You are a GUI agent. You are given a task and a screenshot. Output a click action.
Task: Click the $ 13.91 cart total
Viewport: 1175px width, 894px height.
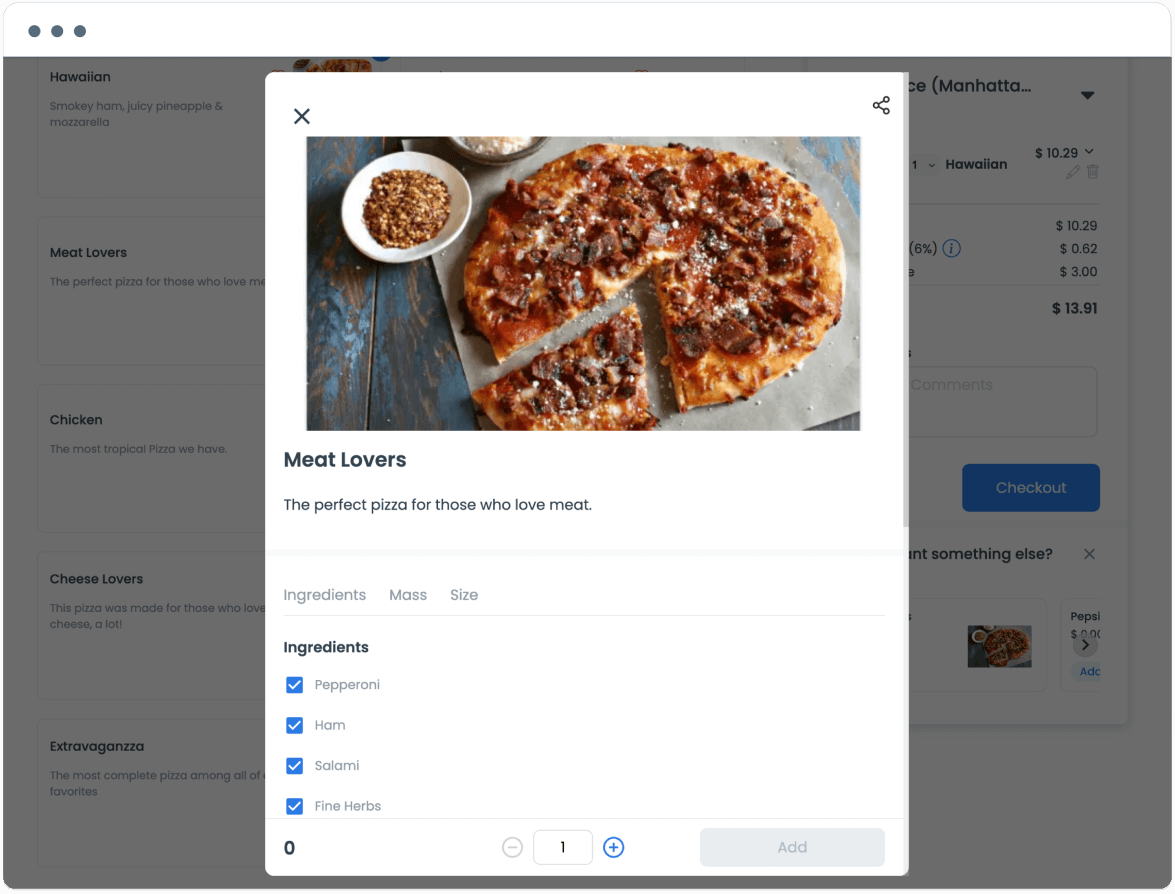1075,309
